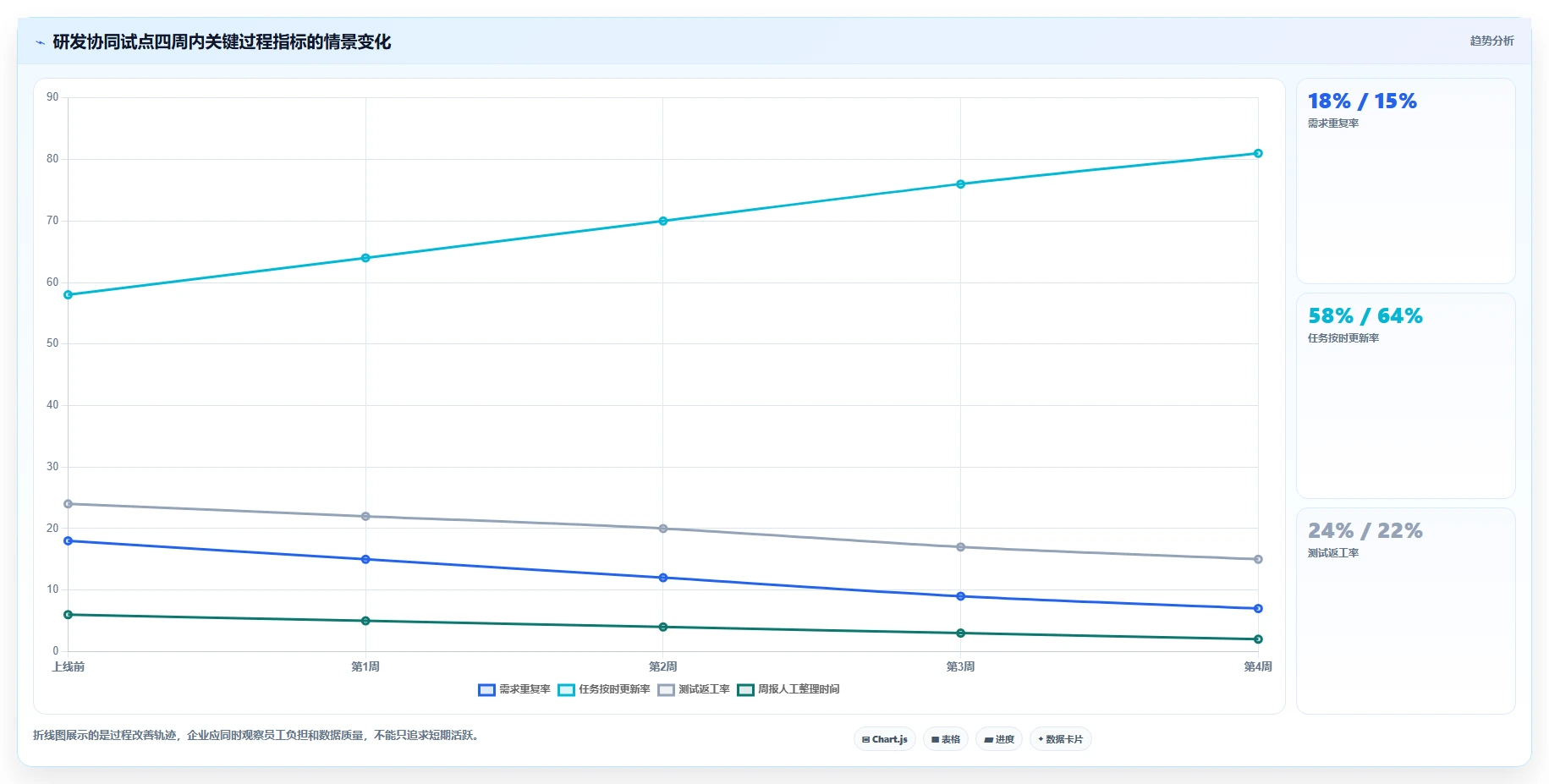Toggle the 任务按时更新率 legend series
Screen dimensions: 1549x784
[604, 689]
